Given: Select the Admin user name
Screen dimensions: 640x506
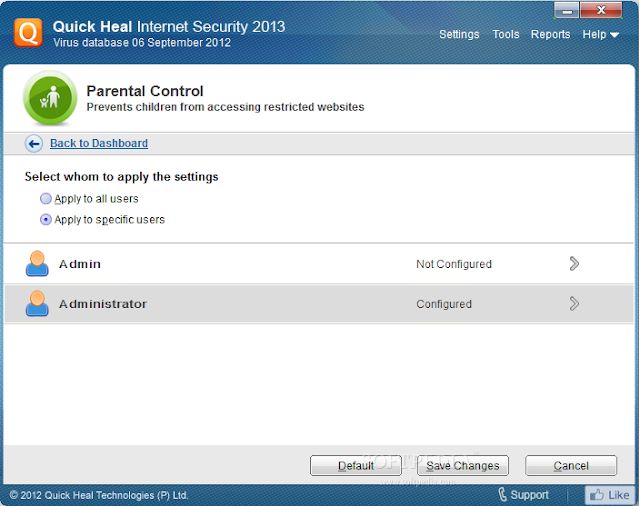Looking at the screenshot, I should click(80, 264).
